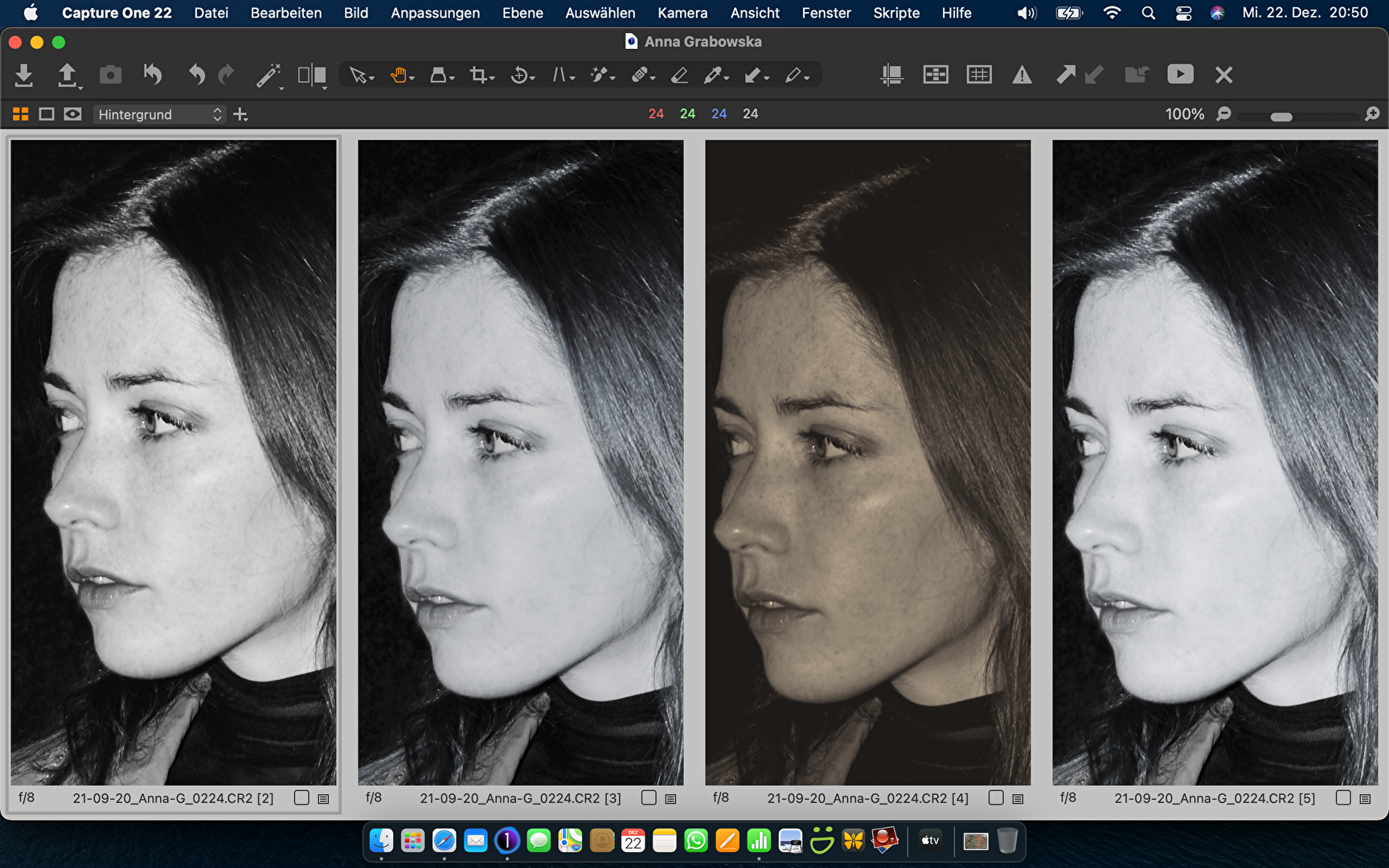
Task: Open the add layer plus dropdown
Action: 240,115
